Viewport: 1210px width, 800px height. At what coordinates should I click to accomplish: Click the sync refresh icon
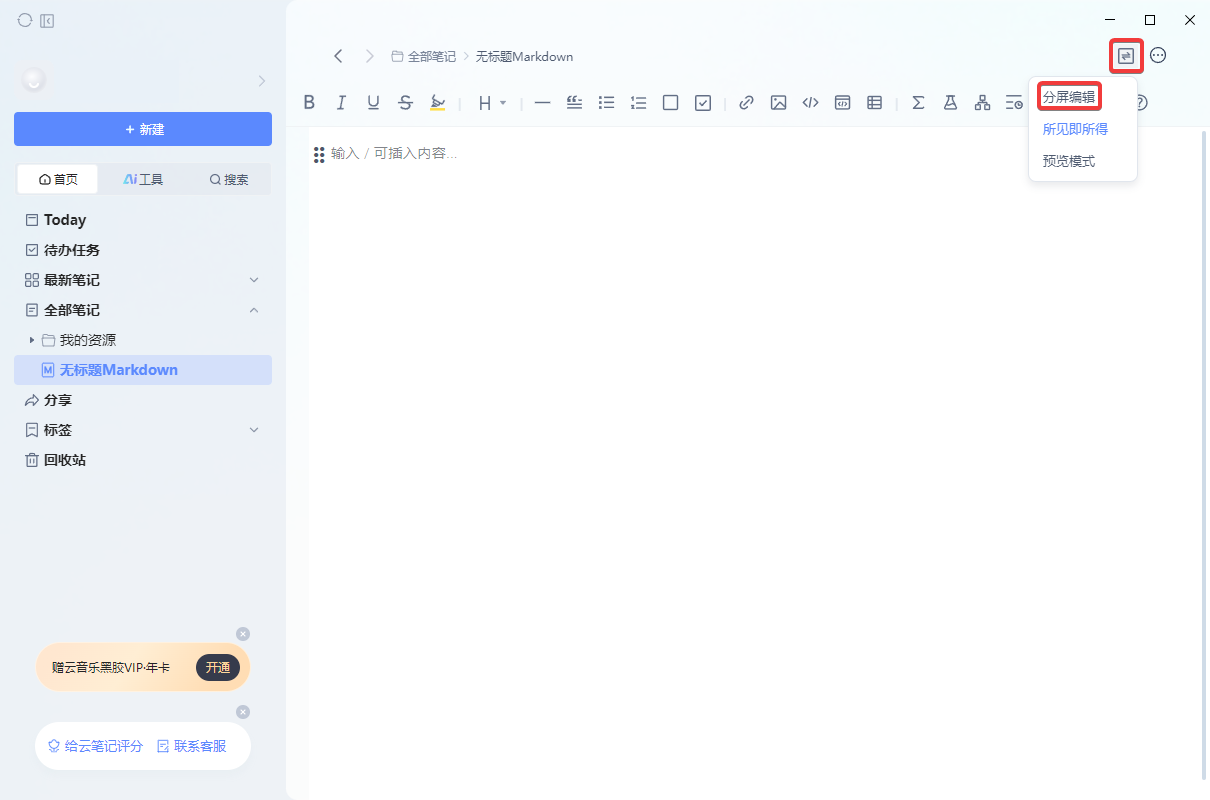pyautogui.click(x=25, y=20)
